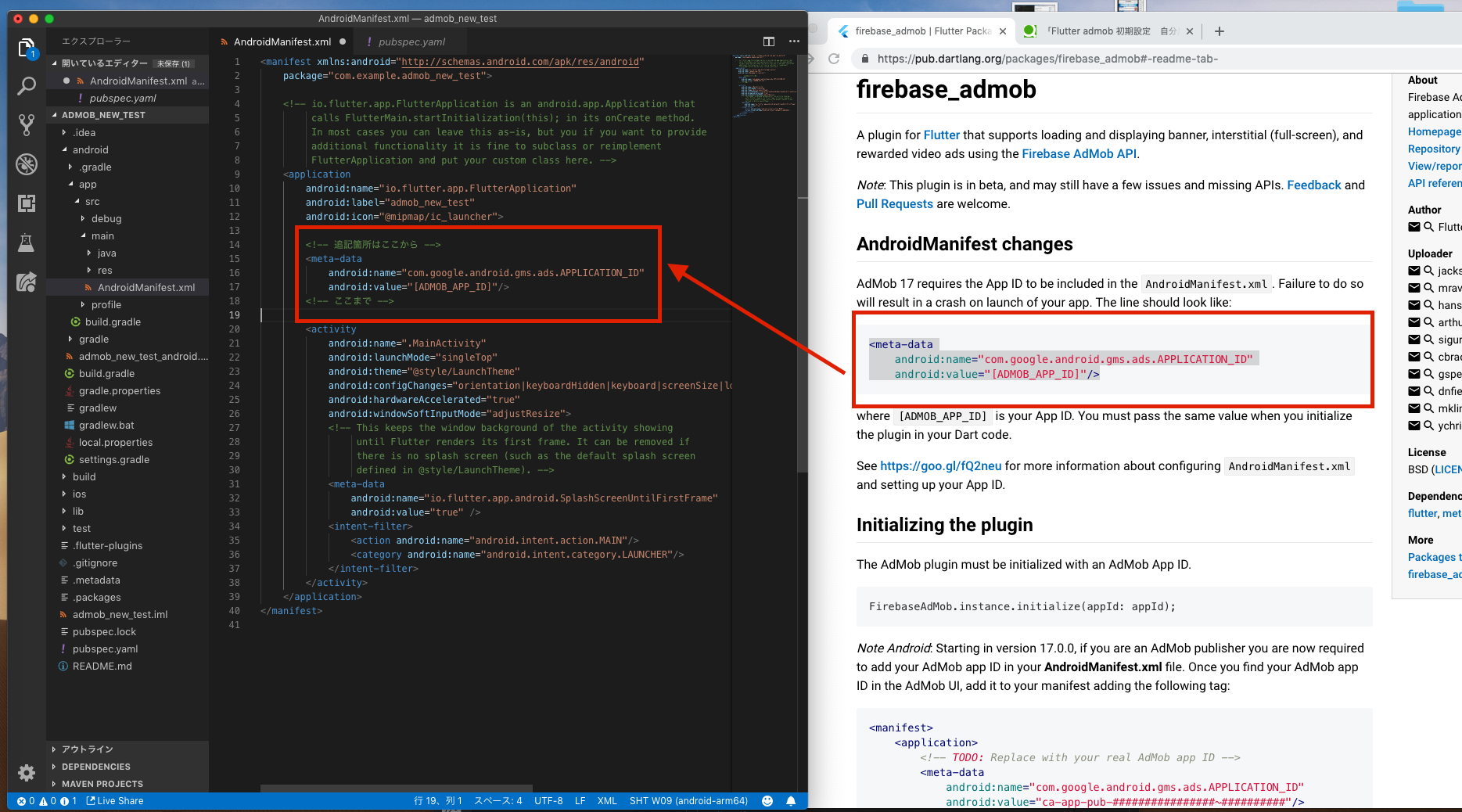Open the Extensions view in the activity bar

pos(27,203)
